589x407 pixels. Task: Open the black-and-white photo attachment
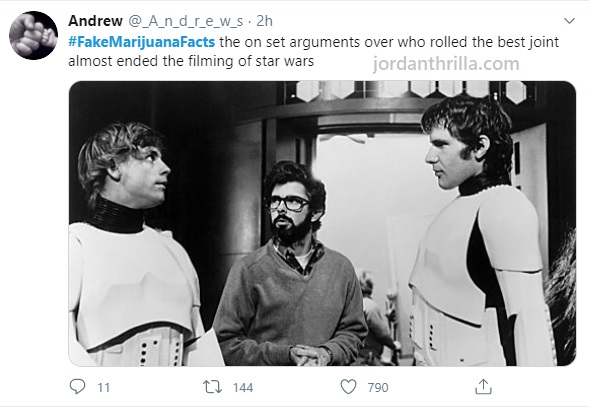coord(322,223)
